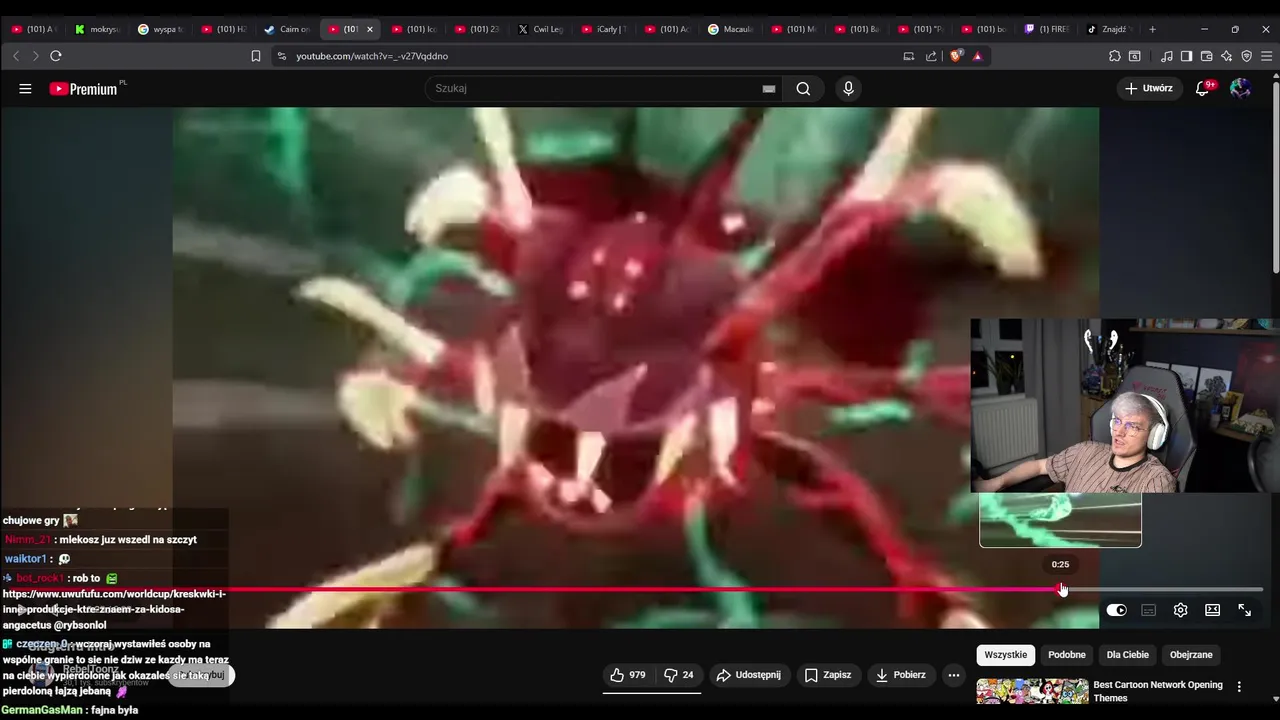Image resolution: width=1280 pixels, height=720 pixels.
Task: Select the Podobne filter chip
Action: point(1067,655)
